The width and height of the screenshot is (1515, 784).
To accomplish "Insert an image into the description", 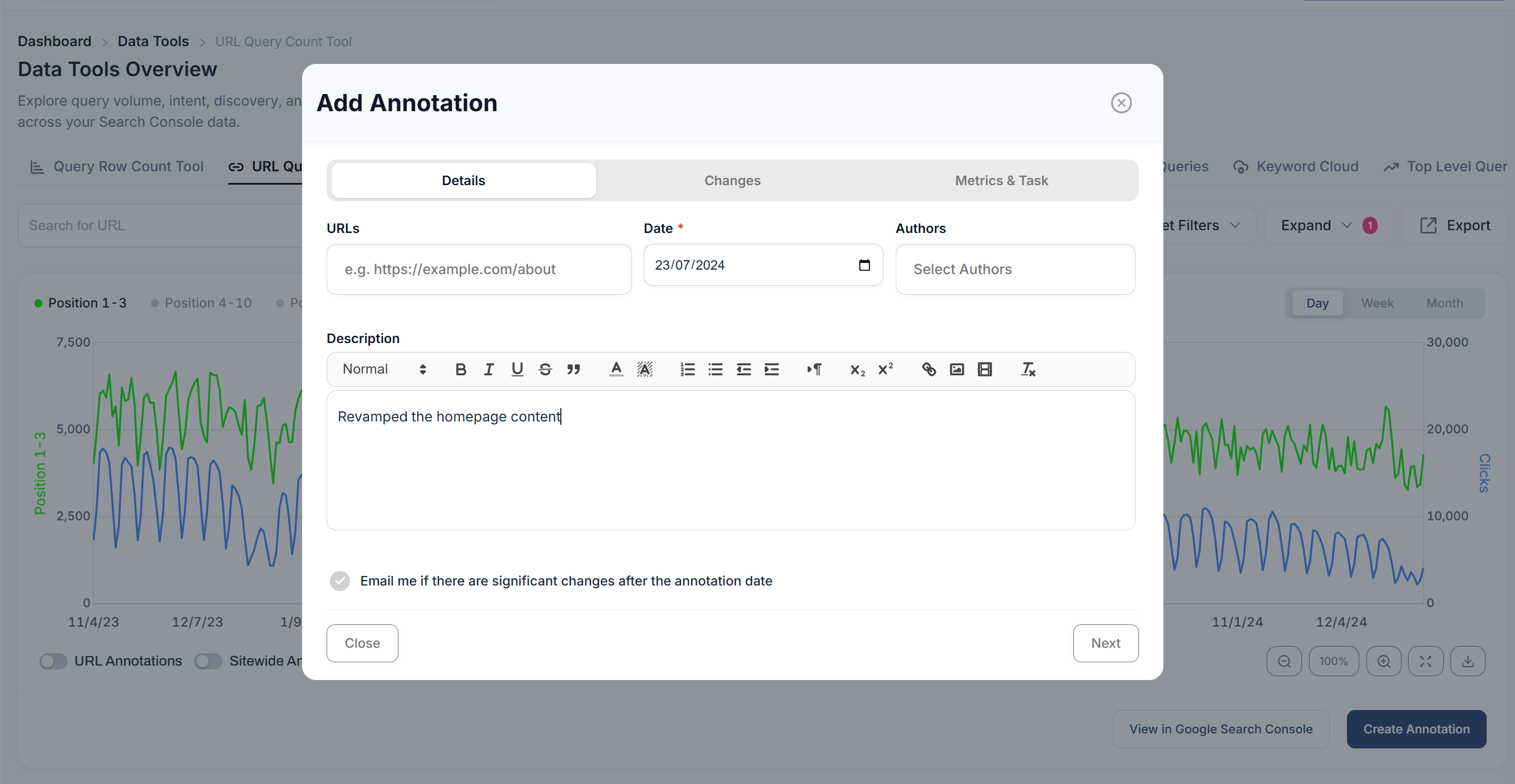I will click(957, 369).
